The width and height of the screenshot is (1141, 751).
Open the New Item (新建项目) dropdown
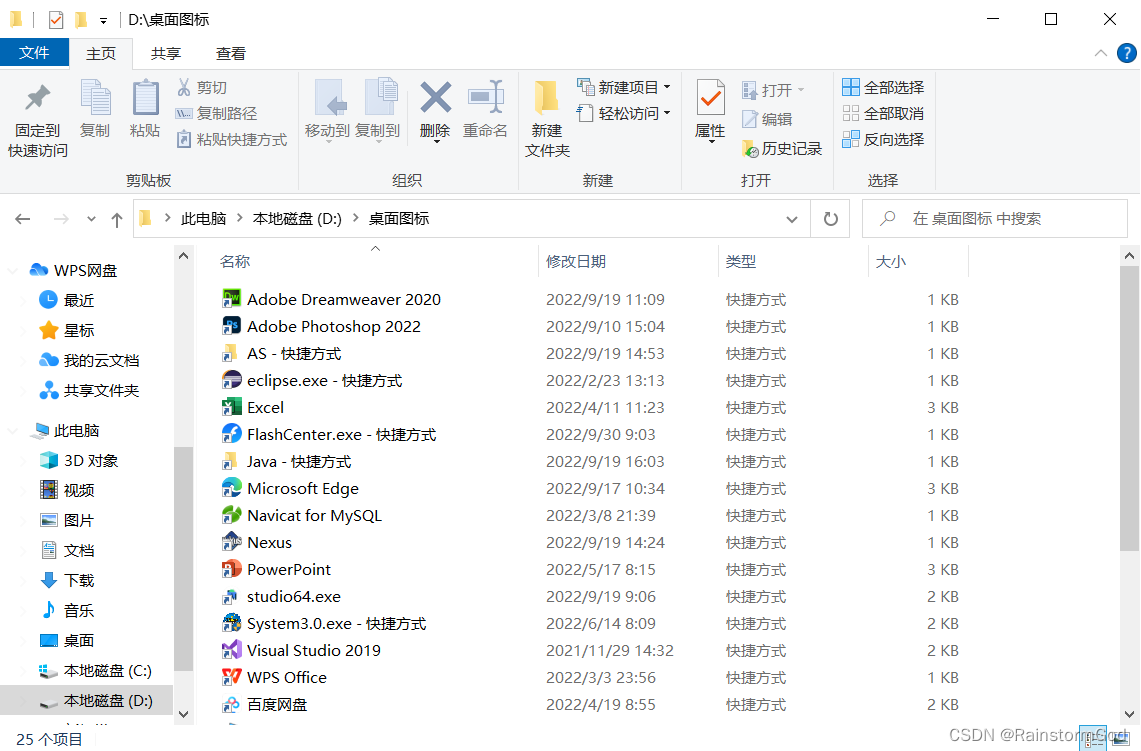coord(624,87)
